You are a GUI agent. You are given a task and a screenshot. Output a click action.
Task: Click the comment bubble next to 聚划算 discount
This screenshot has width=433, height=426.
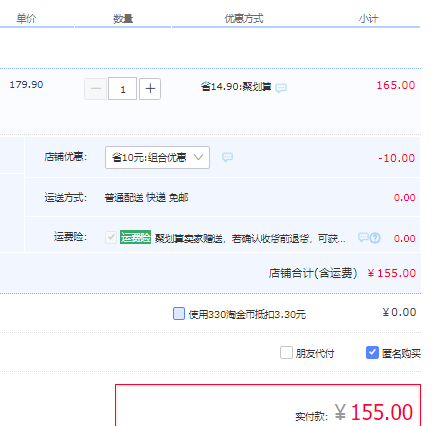[281, 88]
